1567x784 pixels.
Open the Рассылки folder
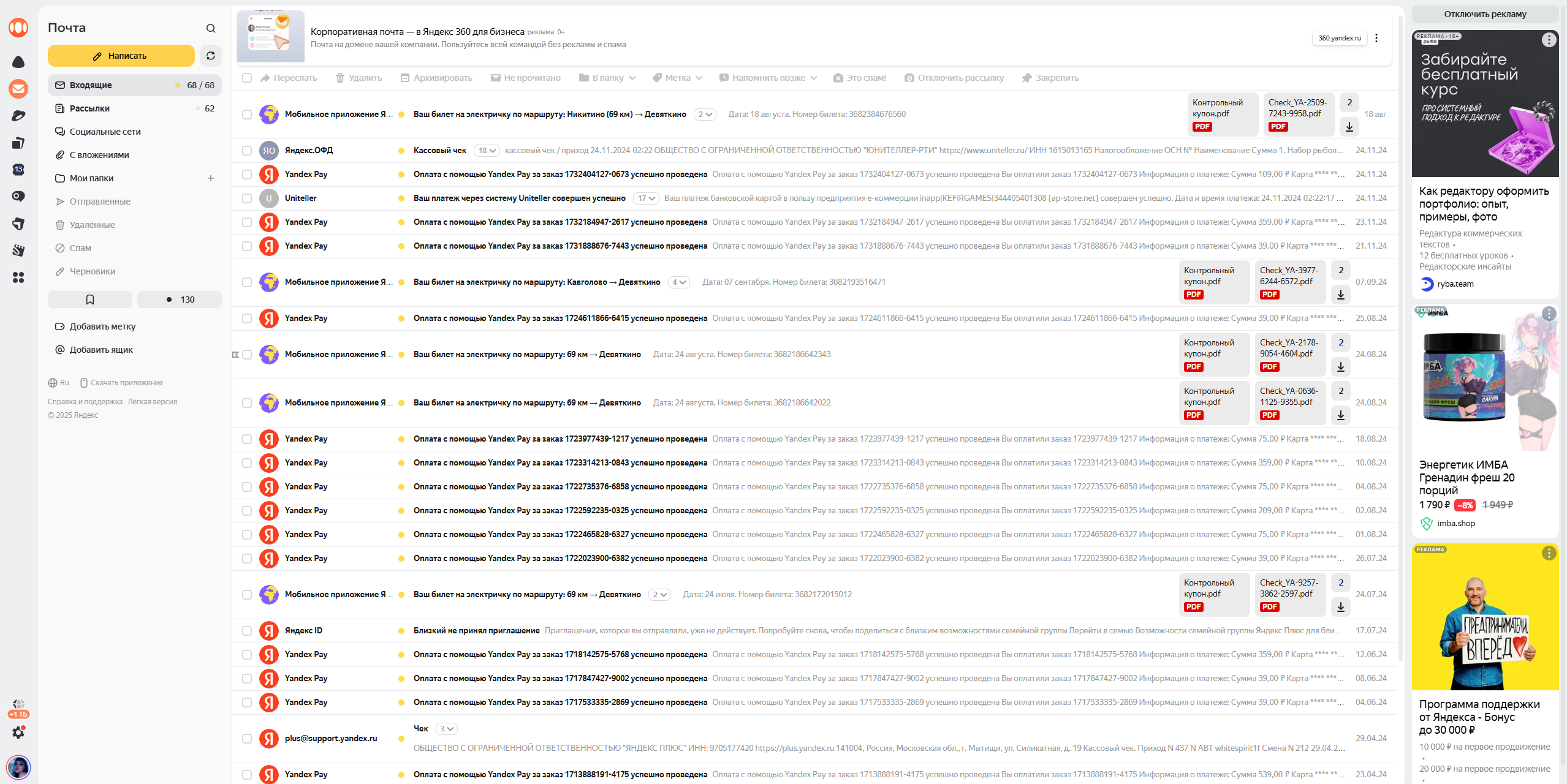coord(89,108)
